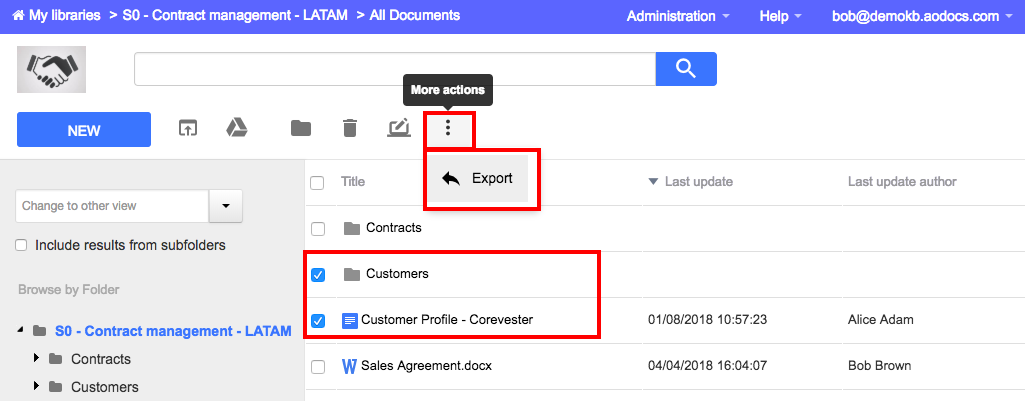Viewport: 1025px width, 401px height.
Task: Uncheck the Customers folder row checkbox
Action: click(318, 275)
